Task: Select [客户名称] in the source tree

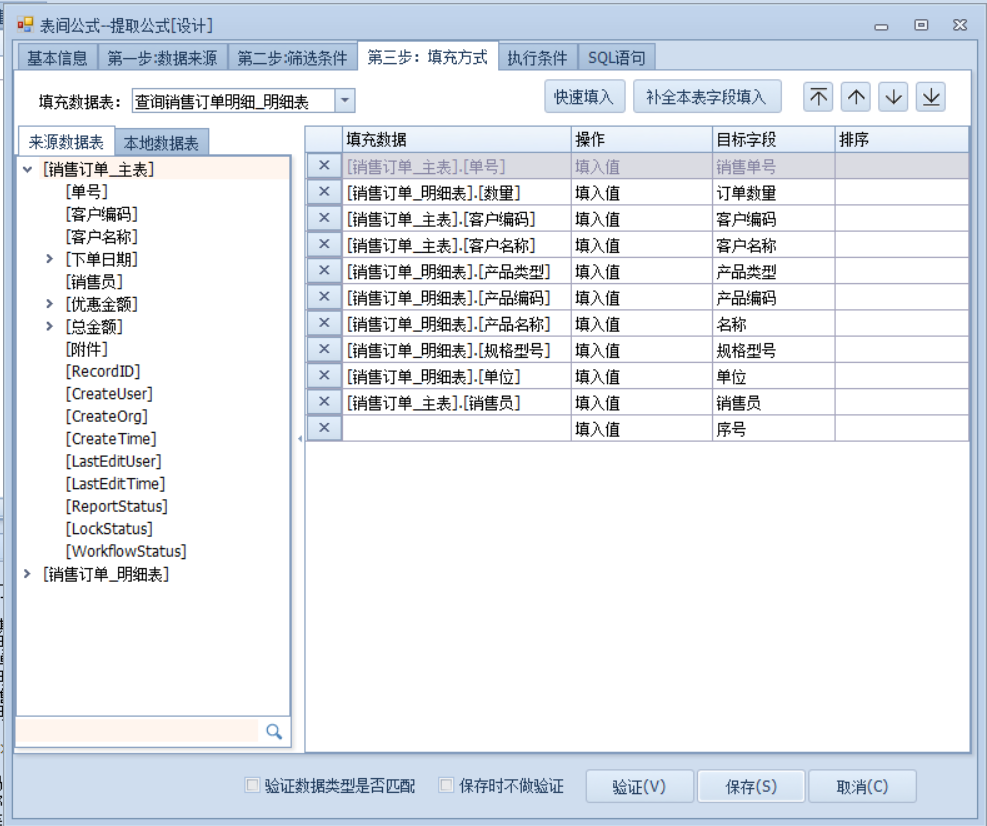Action: 101,237
